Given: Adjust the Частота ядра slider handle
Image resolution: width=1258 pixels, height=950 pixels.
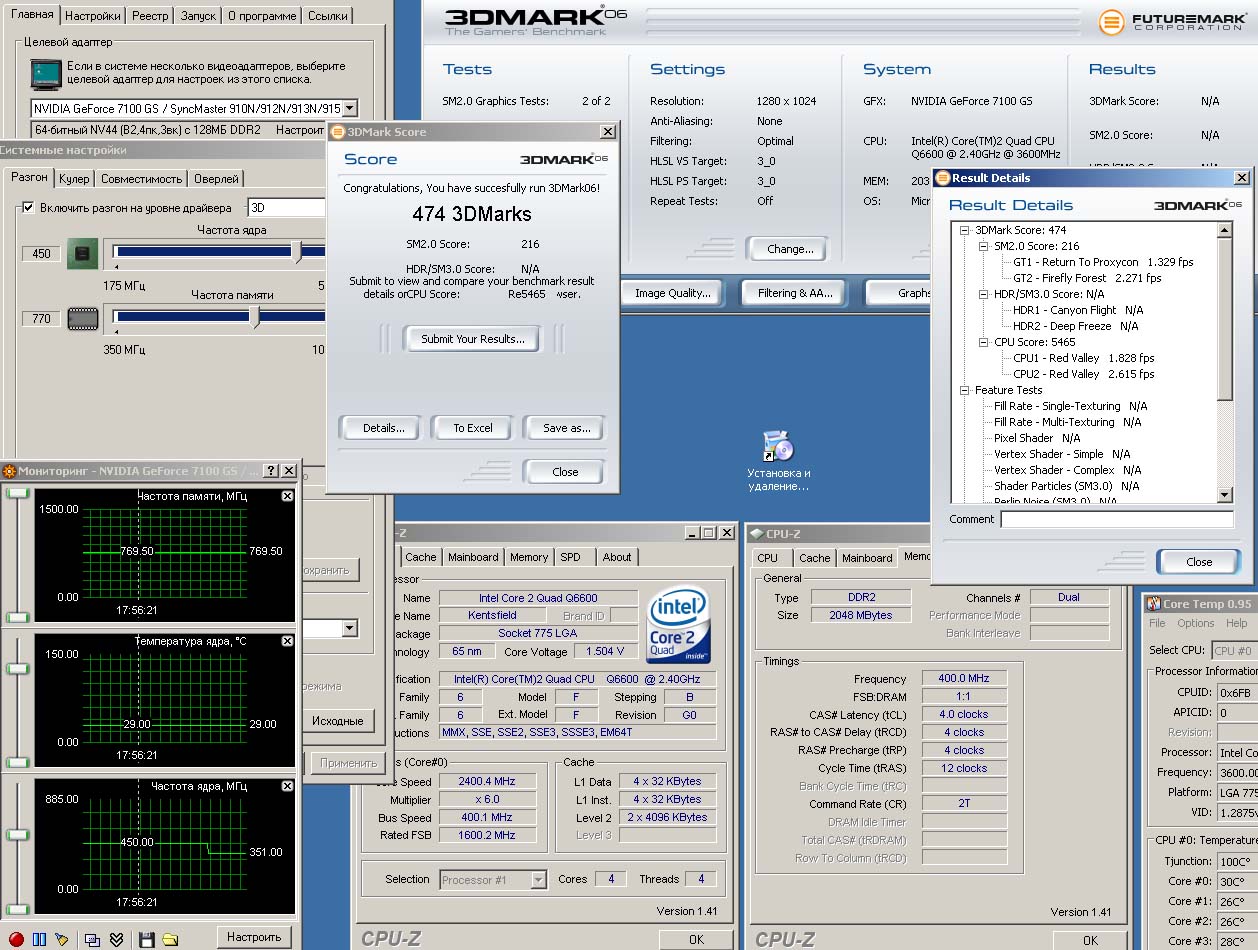Looking at the screenshot, I should pyautogui.click(x=297, y=252).
